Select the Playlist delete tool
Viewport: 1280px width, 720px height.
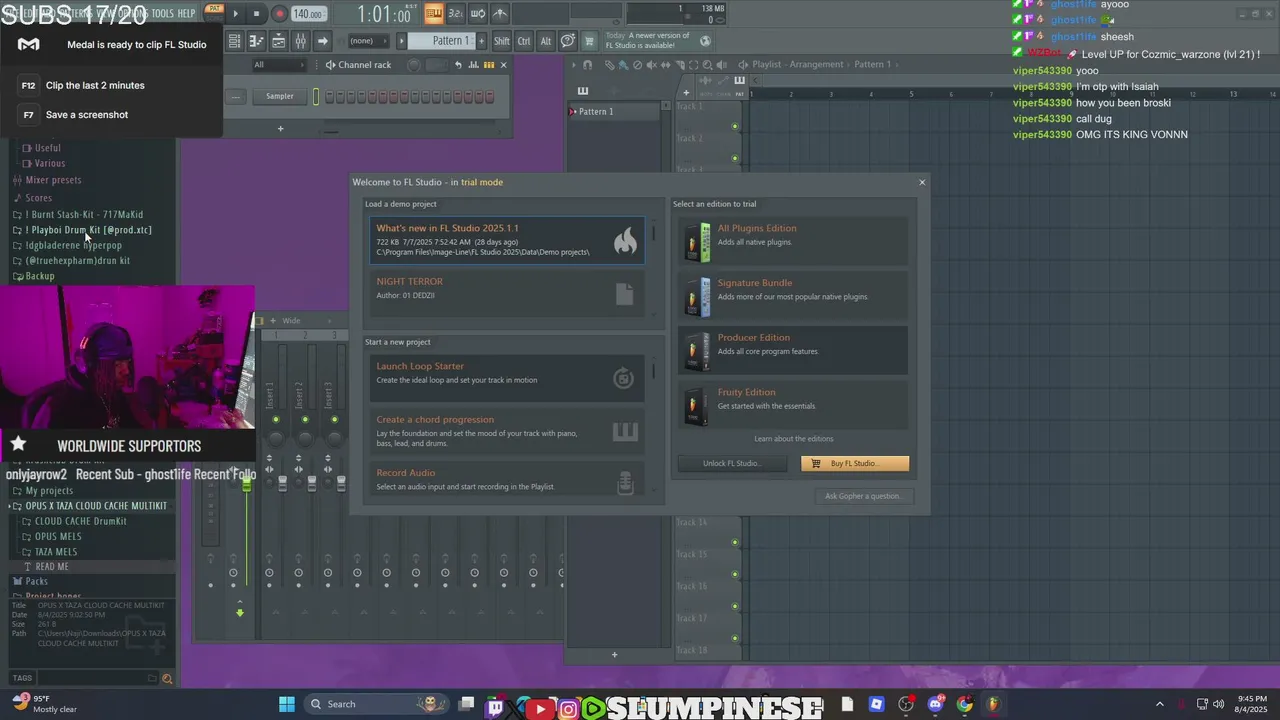pos(637,65)
